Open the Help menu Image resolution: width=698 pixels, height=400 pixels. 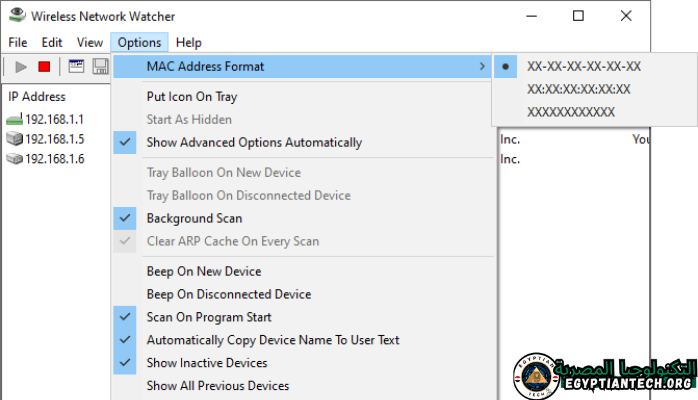(188, 43)
